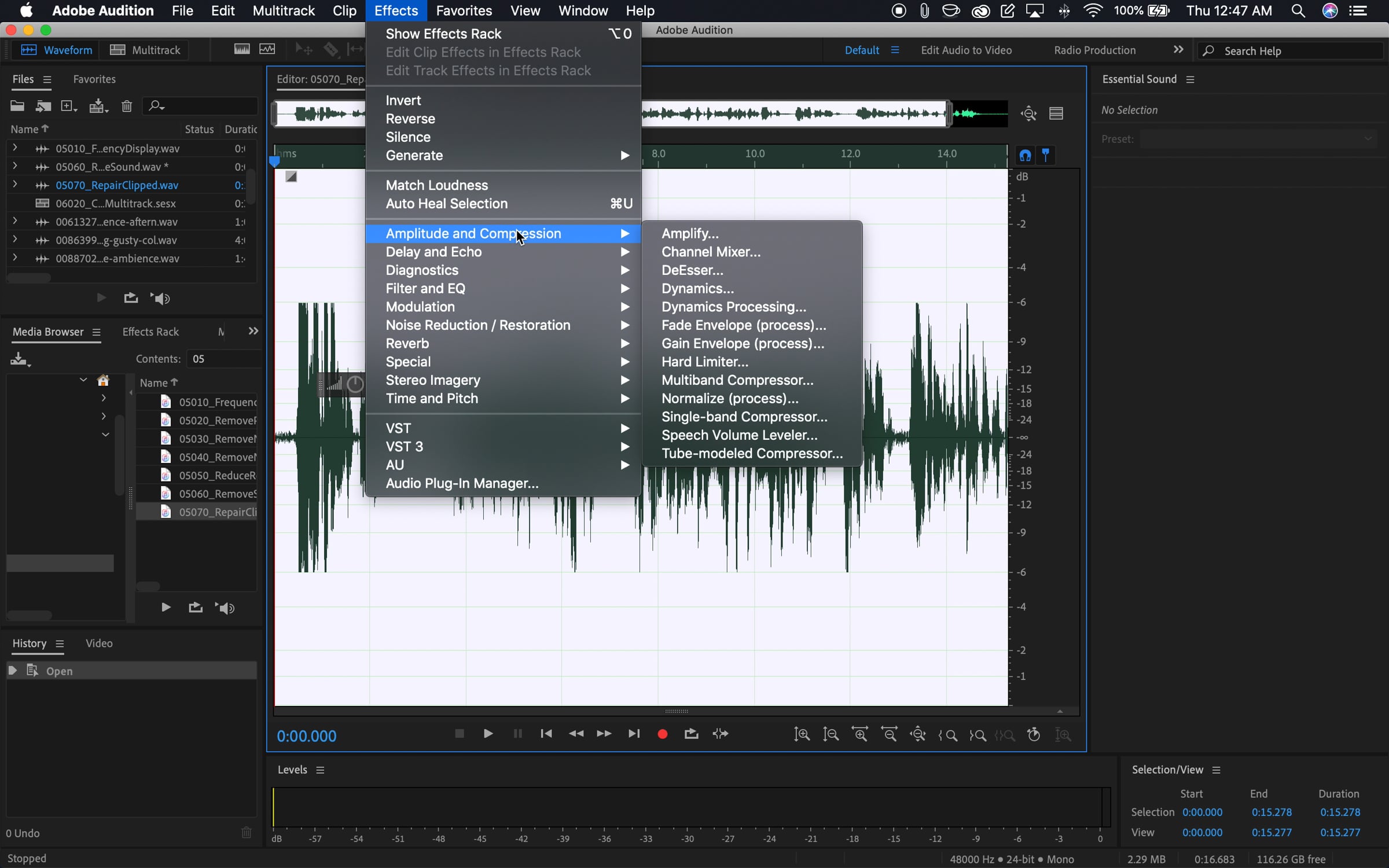The image size is (1389, 868).
Task: Select the Radio Production workspace
Action: click(1094, 50)
